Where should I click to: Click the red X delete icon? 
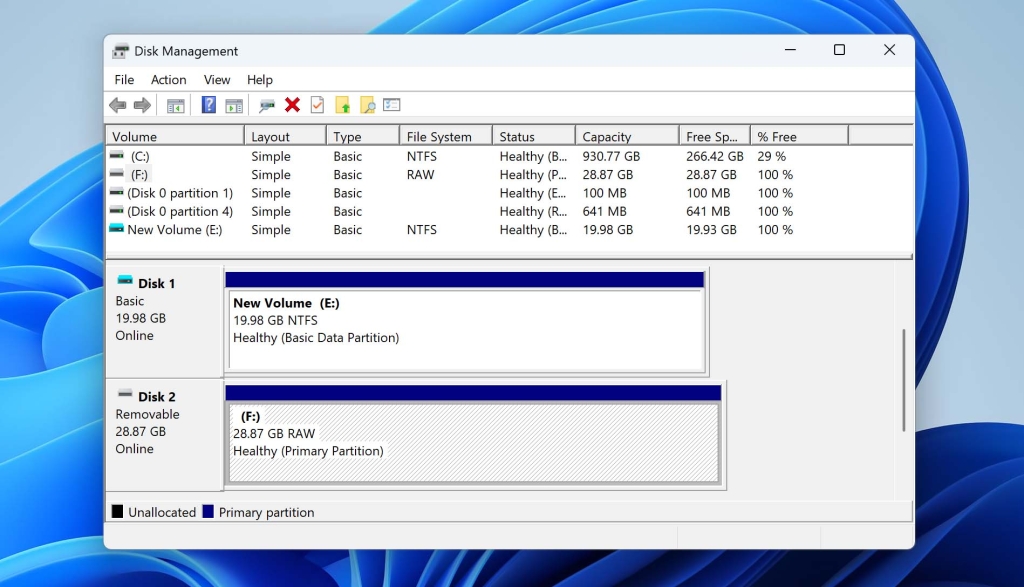coord(293,104)
